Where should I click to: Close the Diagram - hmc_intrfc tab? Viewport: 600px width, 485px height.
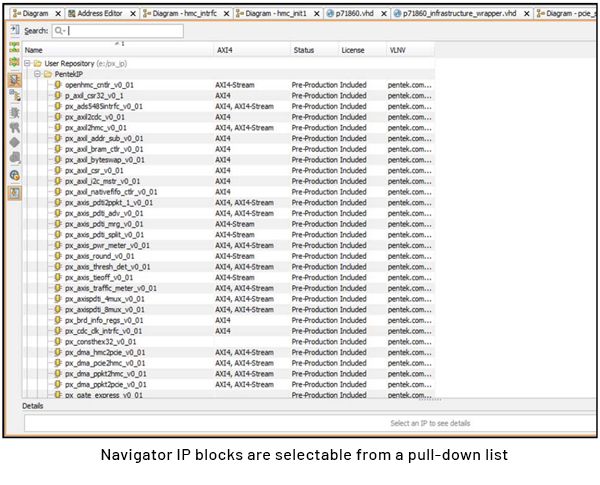227,14
